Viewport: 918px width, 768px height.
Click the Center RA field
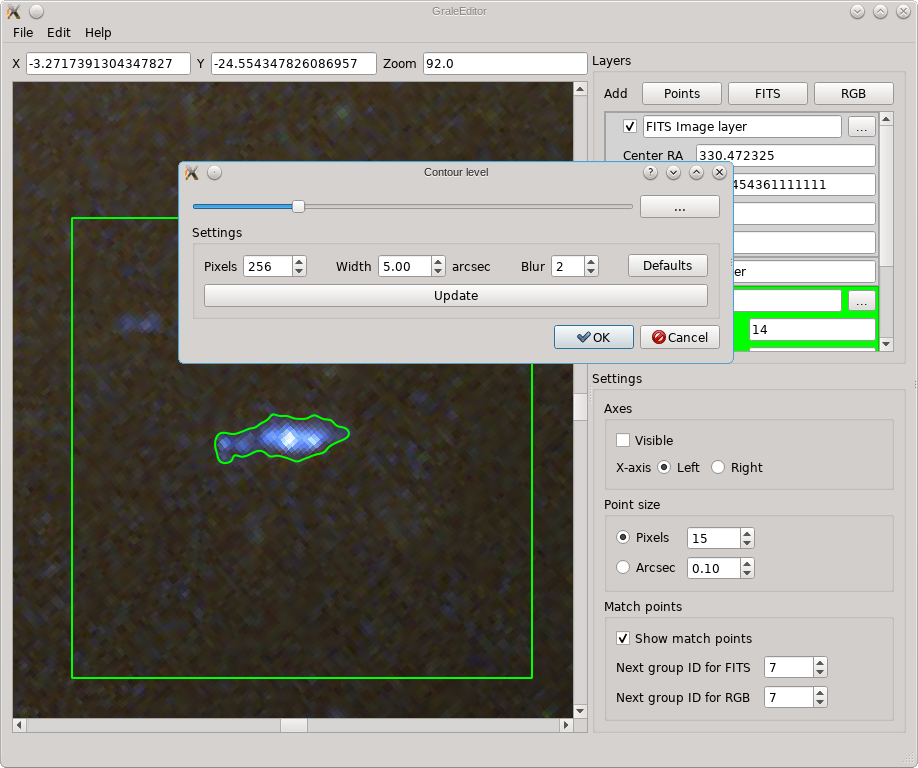(786, 156)
